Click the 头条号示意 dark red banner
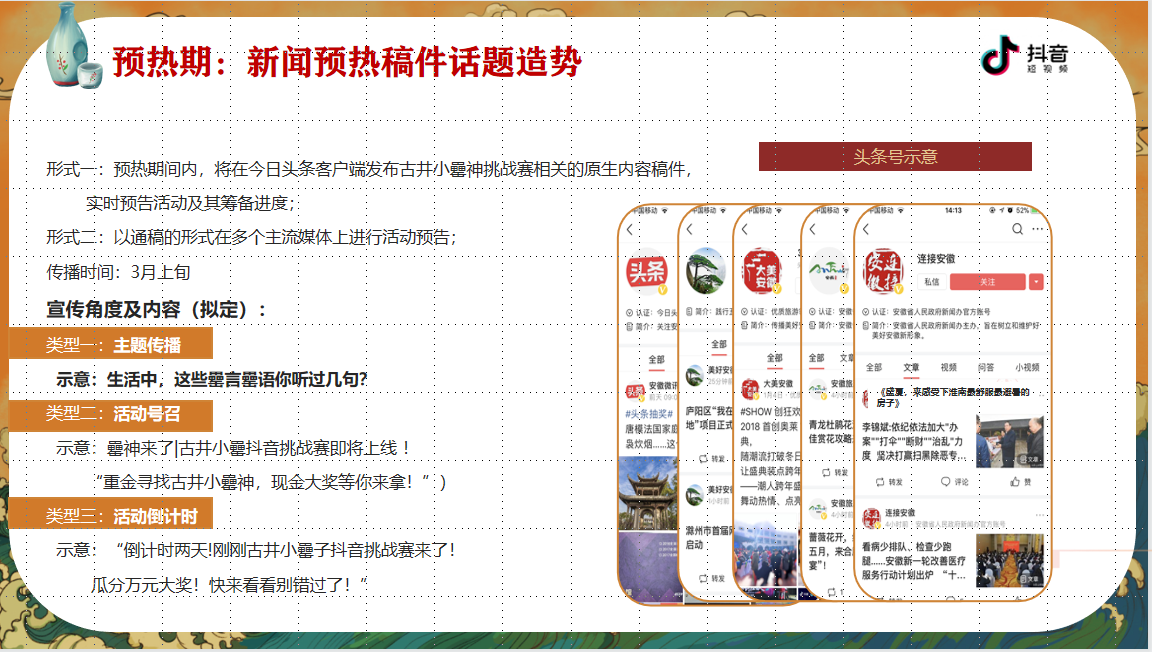The height and width of the screenshot is (652, 1152). point(895,157)
